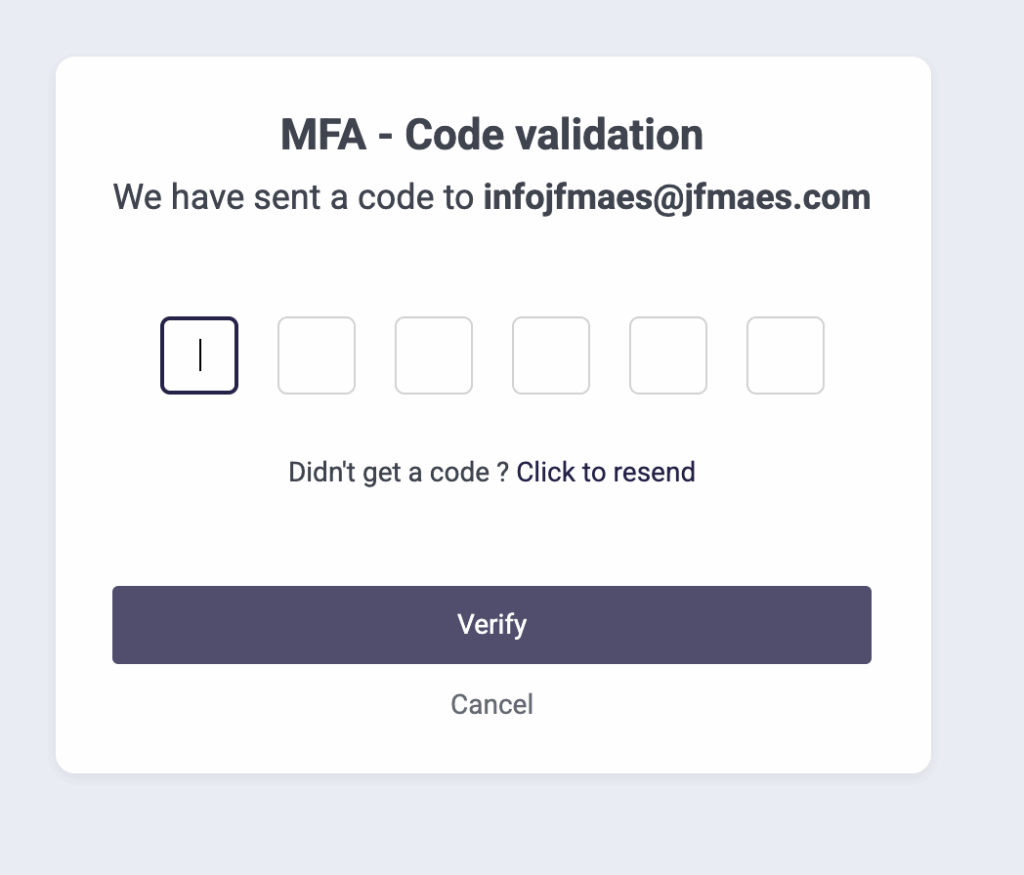
Task: Select the third code digit field
Action: tap(433, 356)
